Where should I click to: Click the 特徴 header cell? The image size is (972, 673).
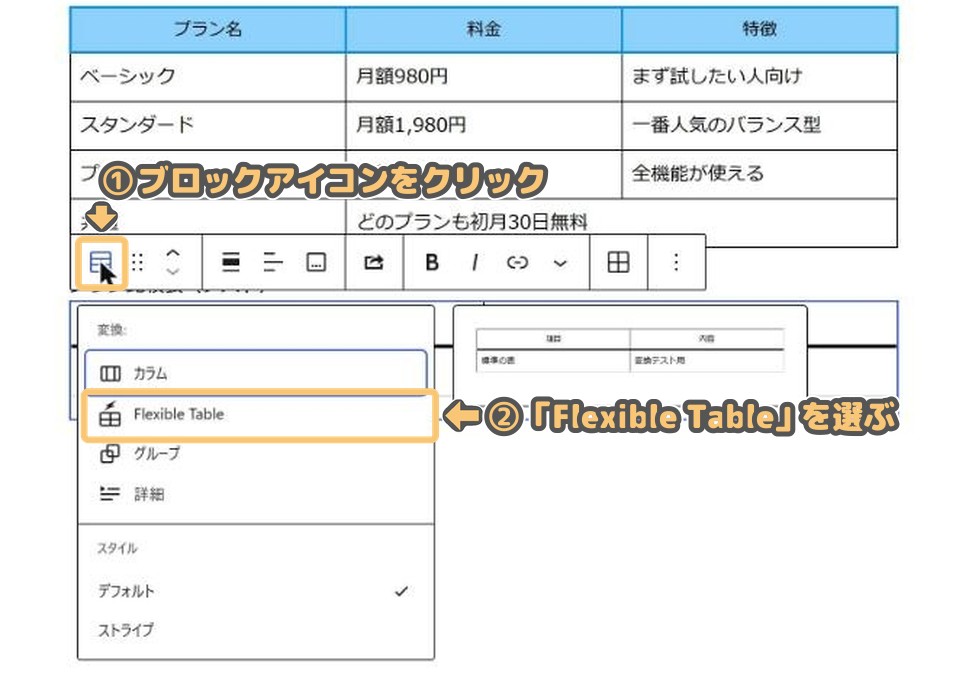[759, 29]
